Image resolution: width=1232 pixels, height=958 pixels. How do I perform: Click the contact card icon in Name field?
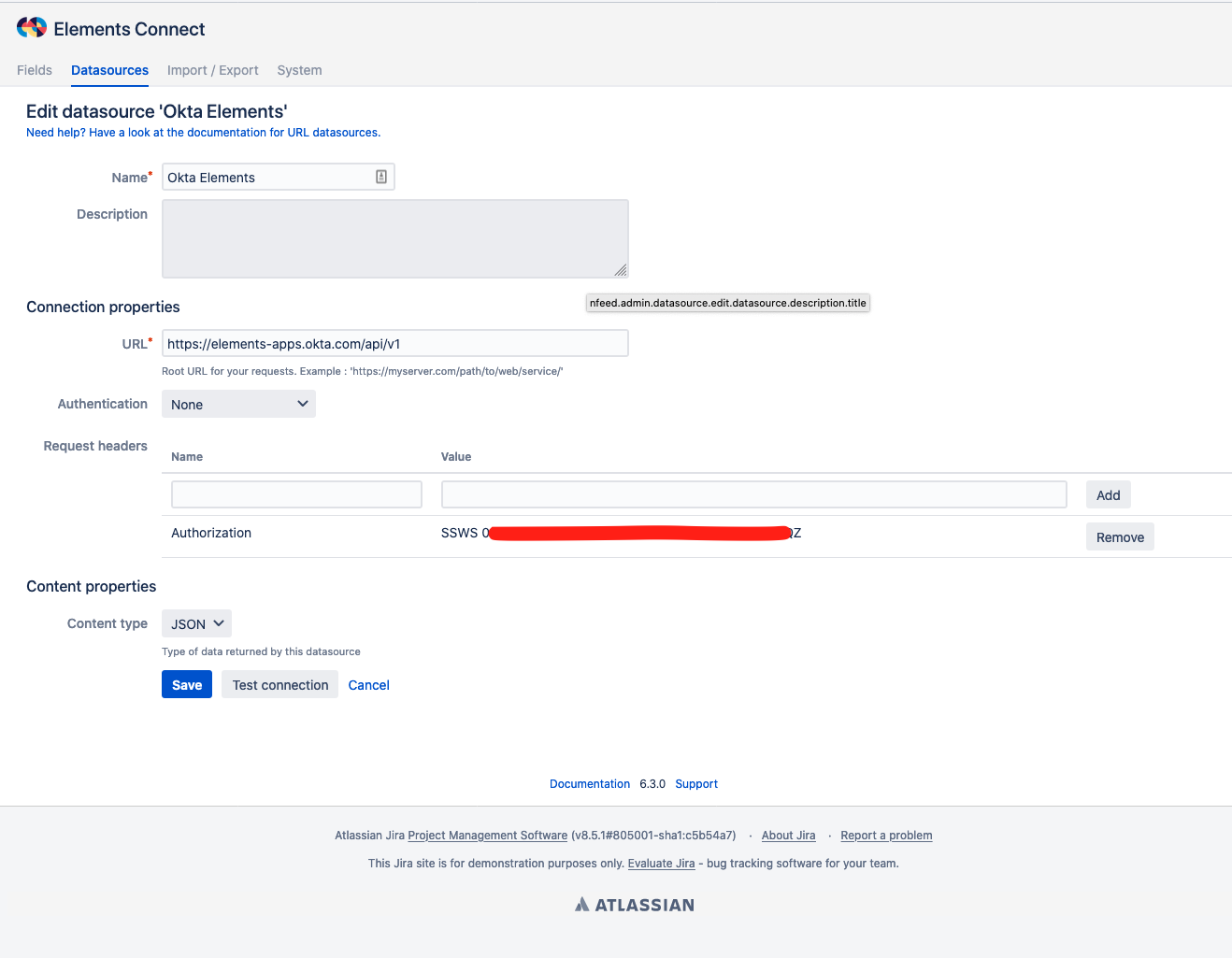point(381,177)
